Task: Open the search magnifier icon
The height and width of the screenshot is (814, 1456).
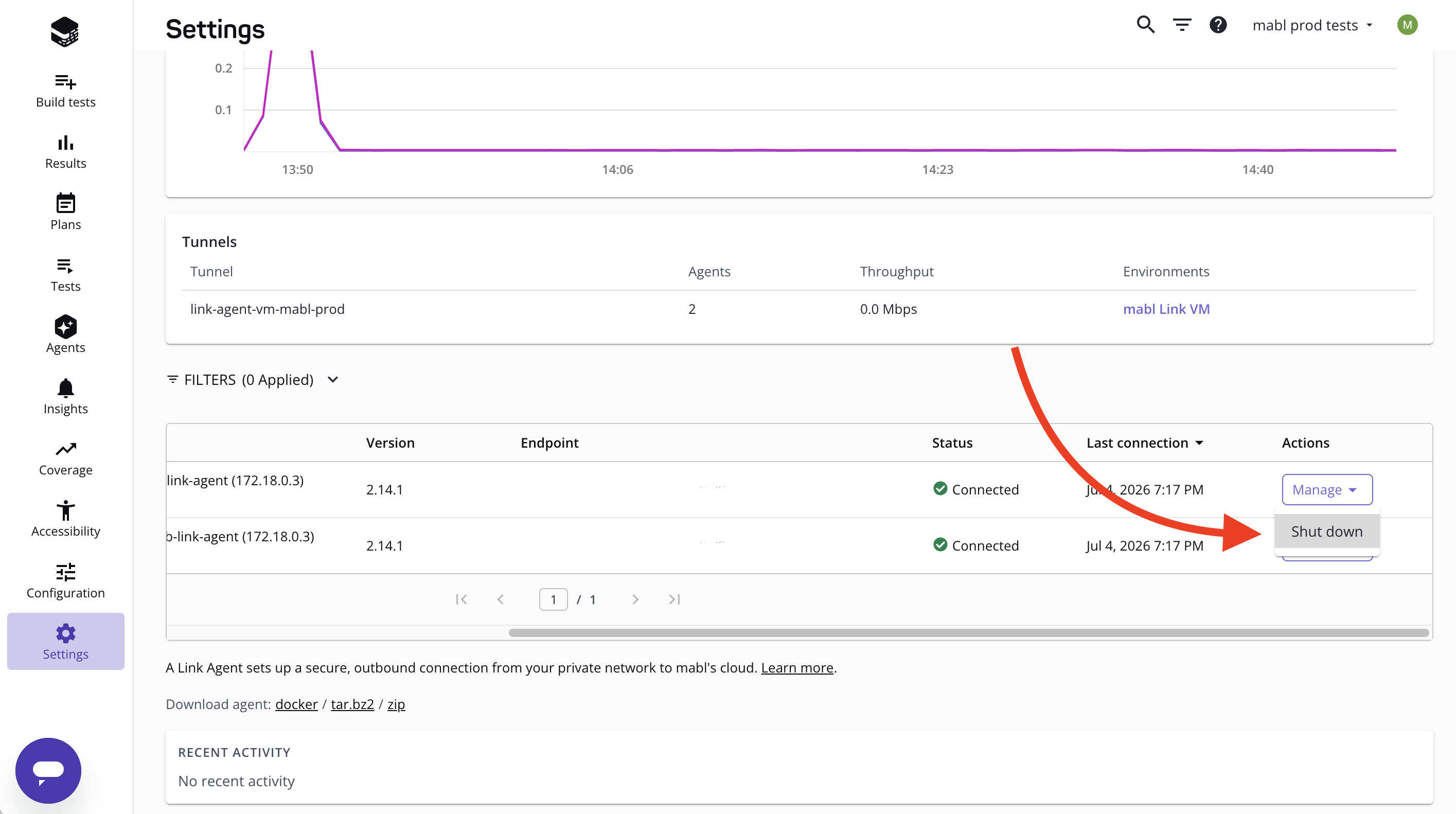Action: tap(1146, 25)
